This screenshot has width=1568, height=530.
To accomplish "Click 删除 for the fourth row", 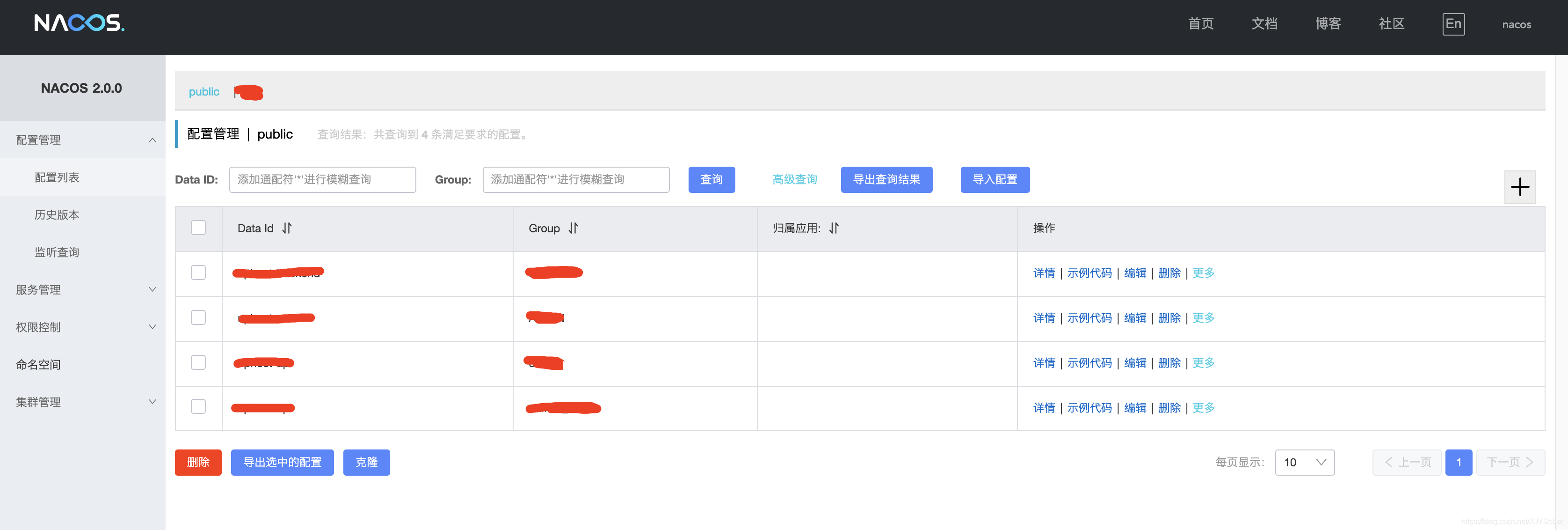I will point(1169,407).
